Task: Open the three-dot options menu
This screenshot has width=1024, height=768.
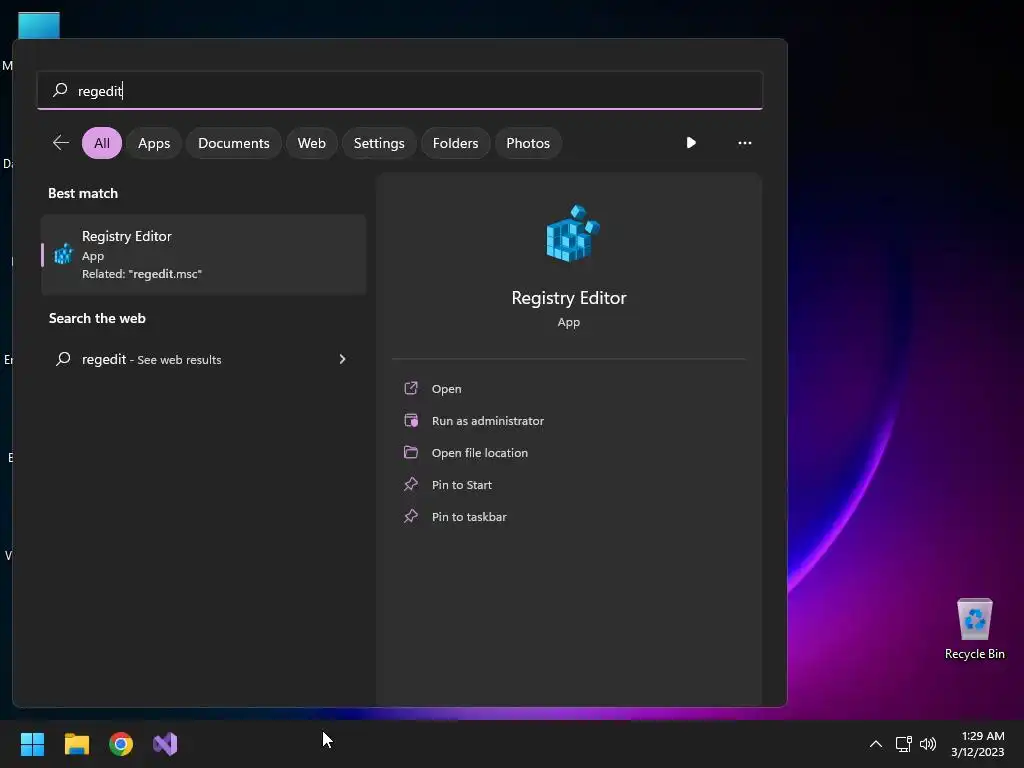Action: click(x=744, y=142)
